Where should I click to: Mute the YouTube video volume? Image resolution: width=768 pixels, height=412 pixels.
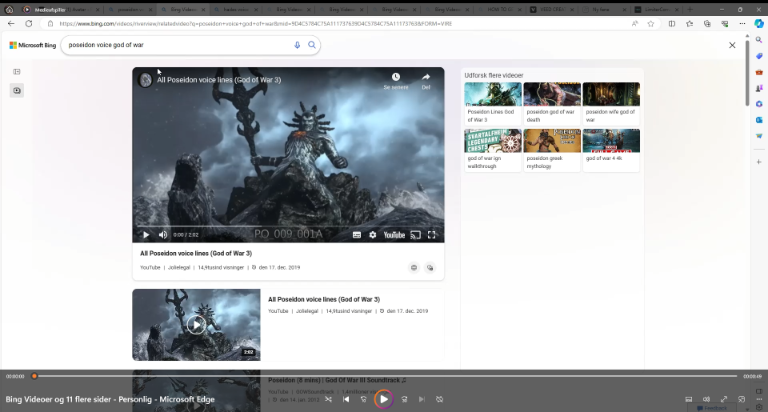pos(163,235)
